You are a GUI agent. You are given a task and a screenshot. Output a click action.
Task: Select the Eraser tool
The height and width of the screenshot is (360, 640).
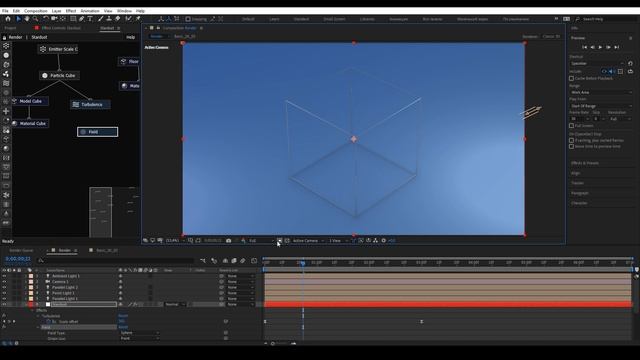118,19
